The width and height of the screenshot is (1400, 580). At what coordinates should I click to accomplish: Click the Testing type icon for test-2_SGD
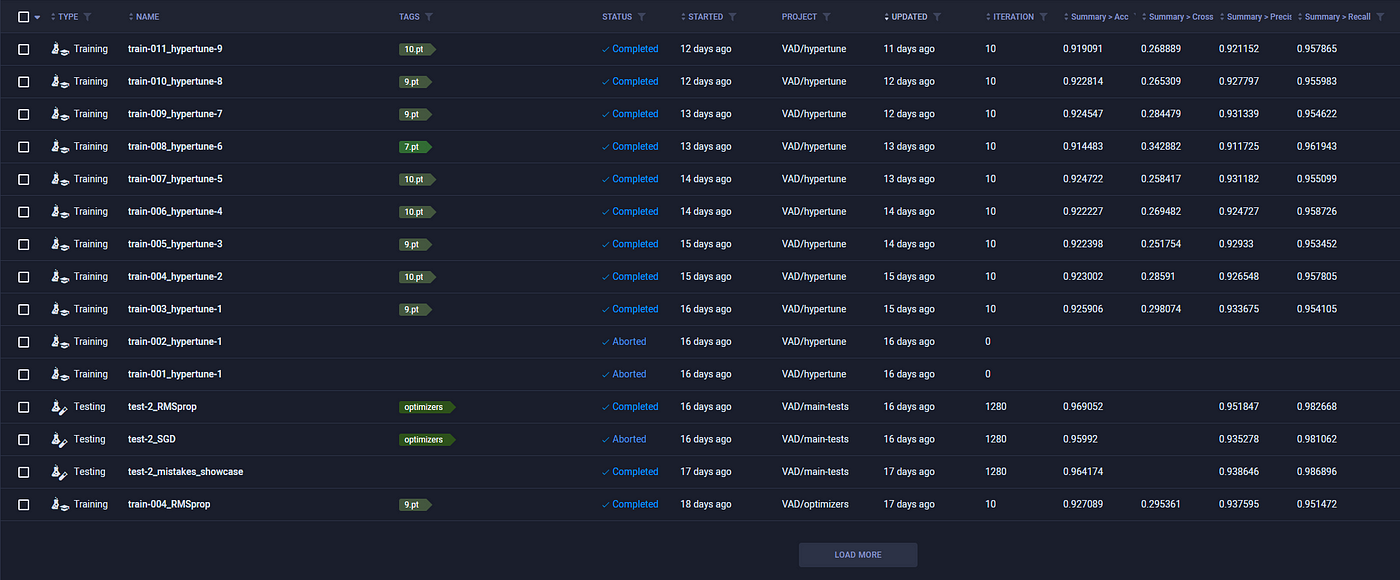tap(60, 439)
